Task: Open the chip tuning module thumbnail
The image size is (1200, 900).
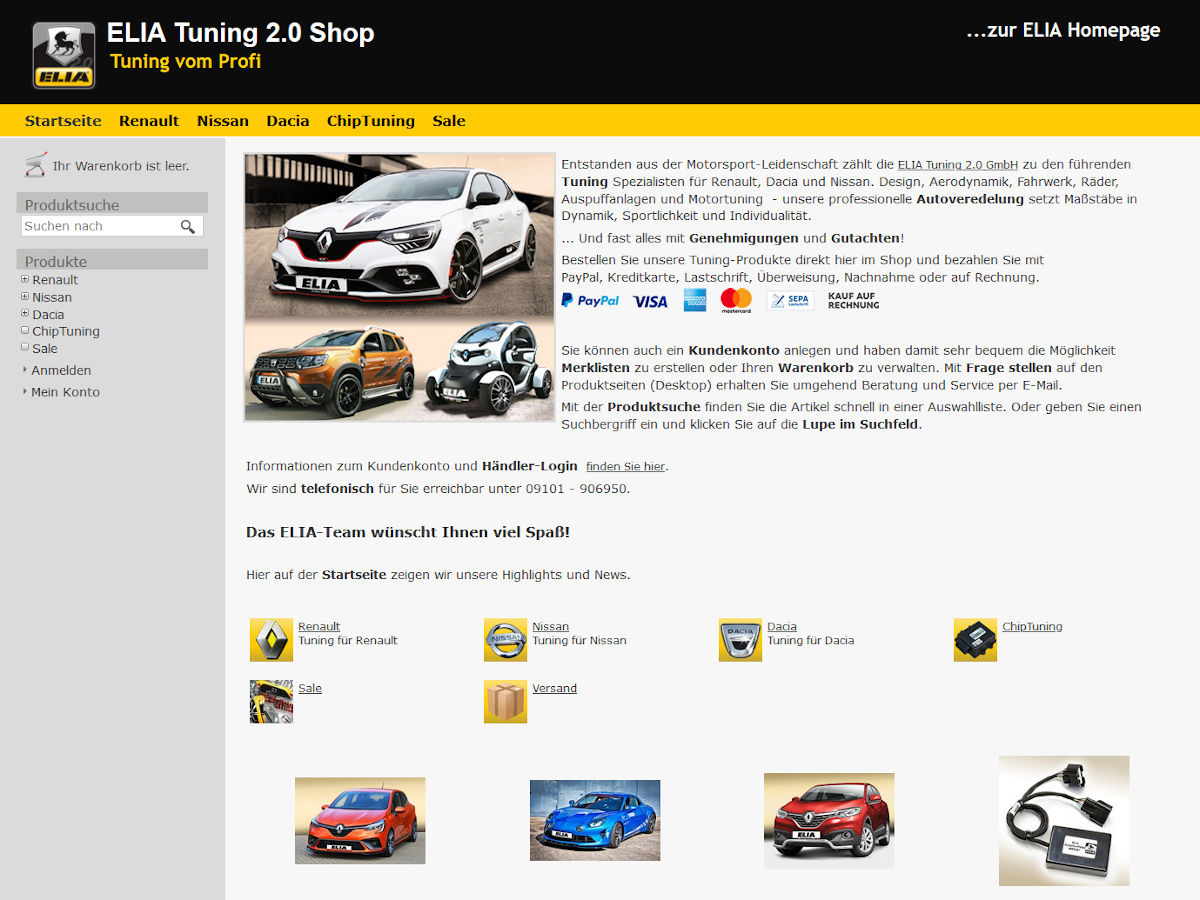Action: (1064, 821)
